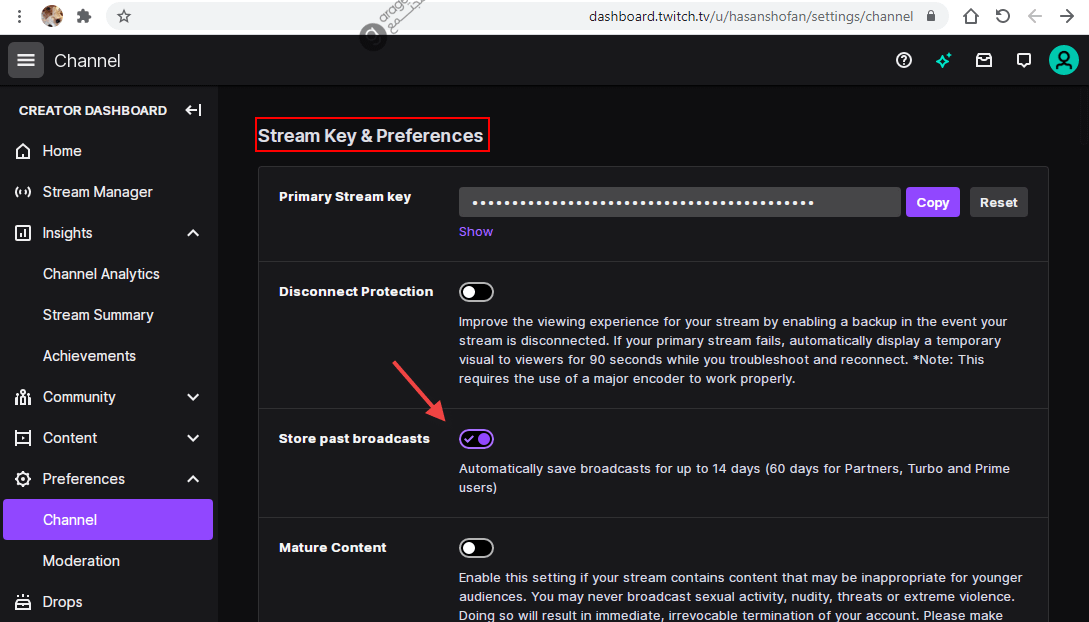Reset the primary stream key
Screen dimensions: 1089x622
tap(999, 202)
